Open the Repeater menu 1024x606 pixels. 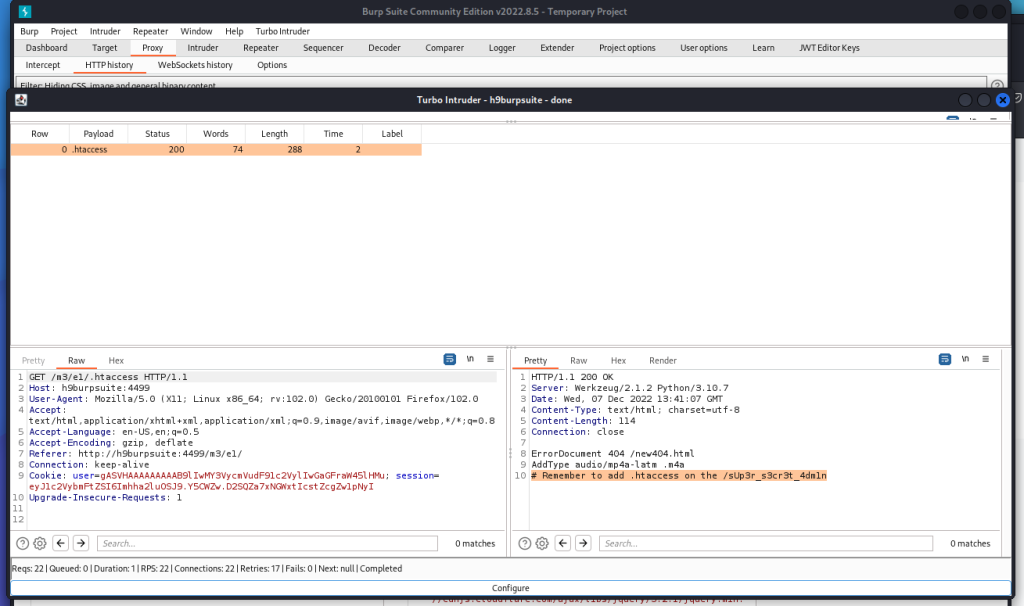151,31
